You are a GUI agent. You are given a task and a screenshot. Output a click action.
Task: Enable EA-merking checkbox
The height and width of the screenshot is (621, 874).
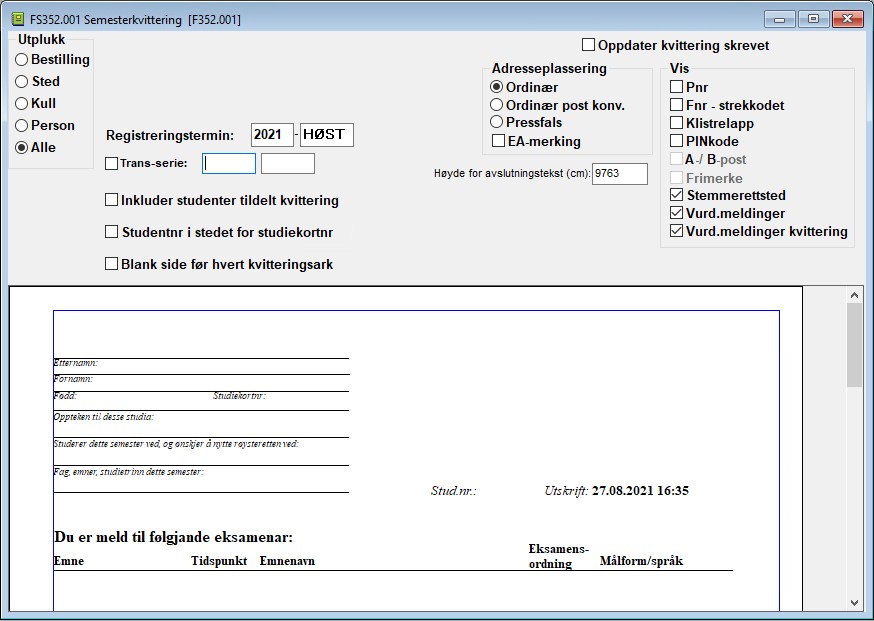coord(498,141)
